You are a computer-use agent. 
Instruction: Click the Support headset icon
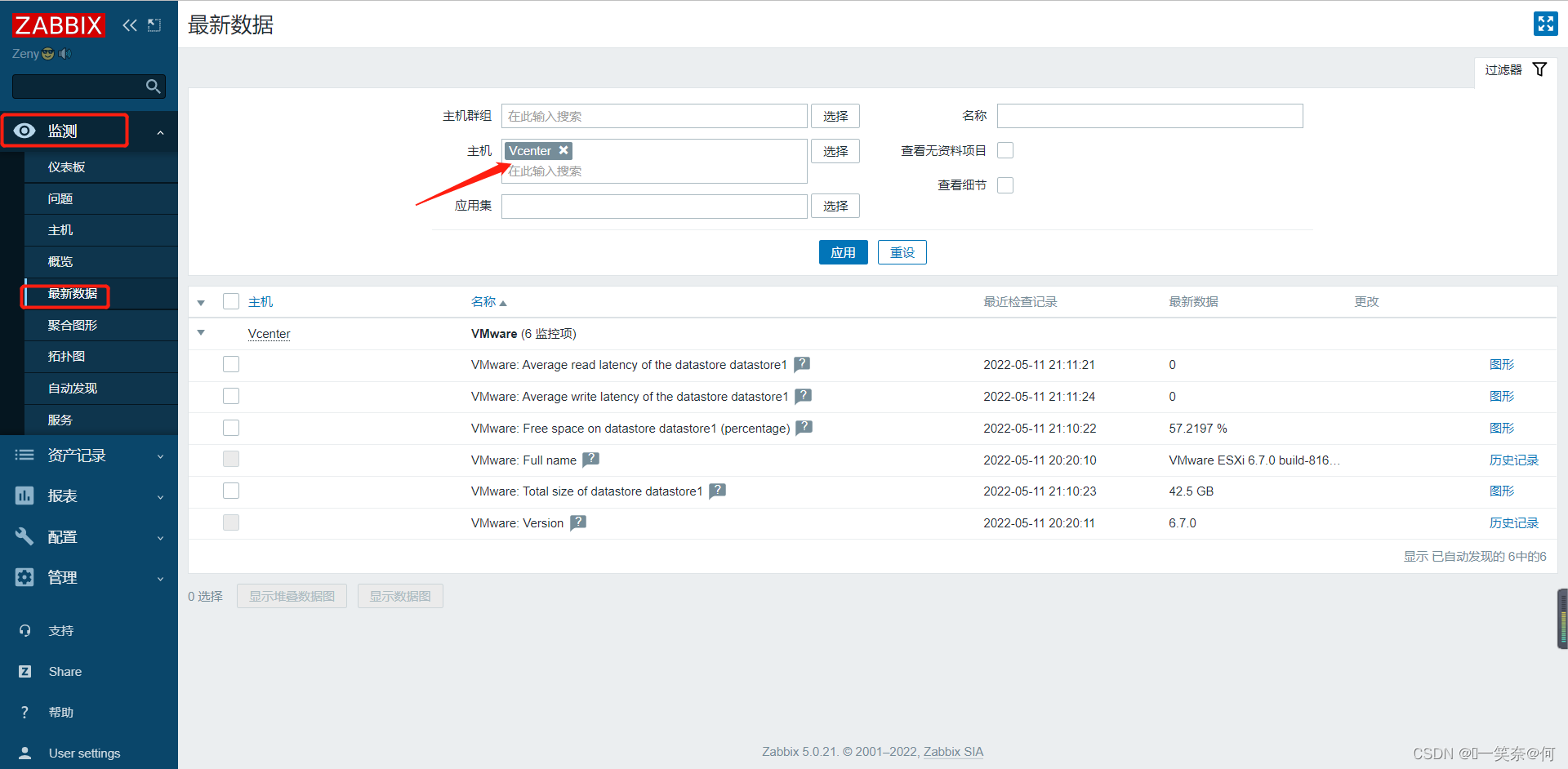(x=25, y=630)
